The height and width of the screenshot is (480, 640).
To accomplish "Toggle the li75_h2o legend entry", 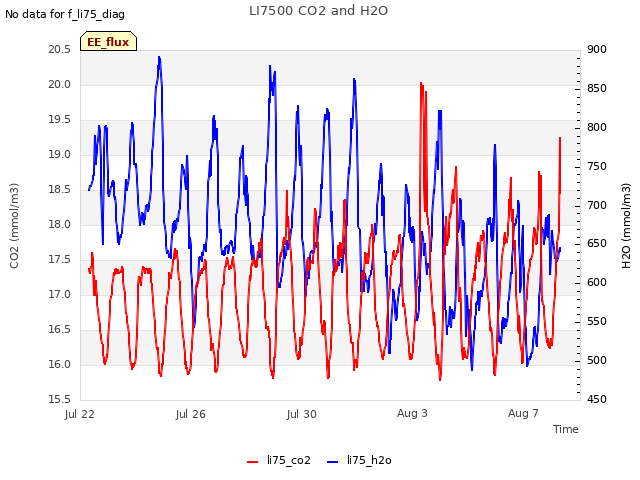I will (x=359, y=460).
